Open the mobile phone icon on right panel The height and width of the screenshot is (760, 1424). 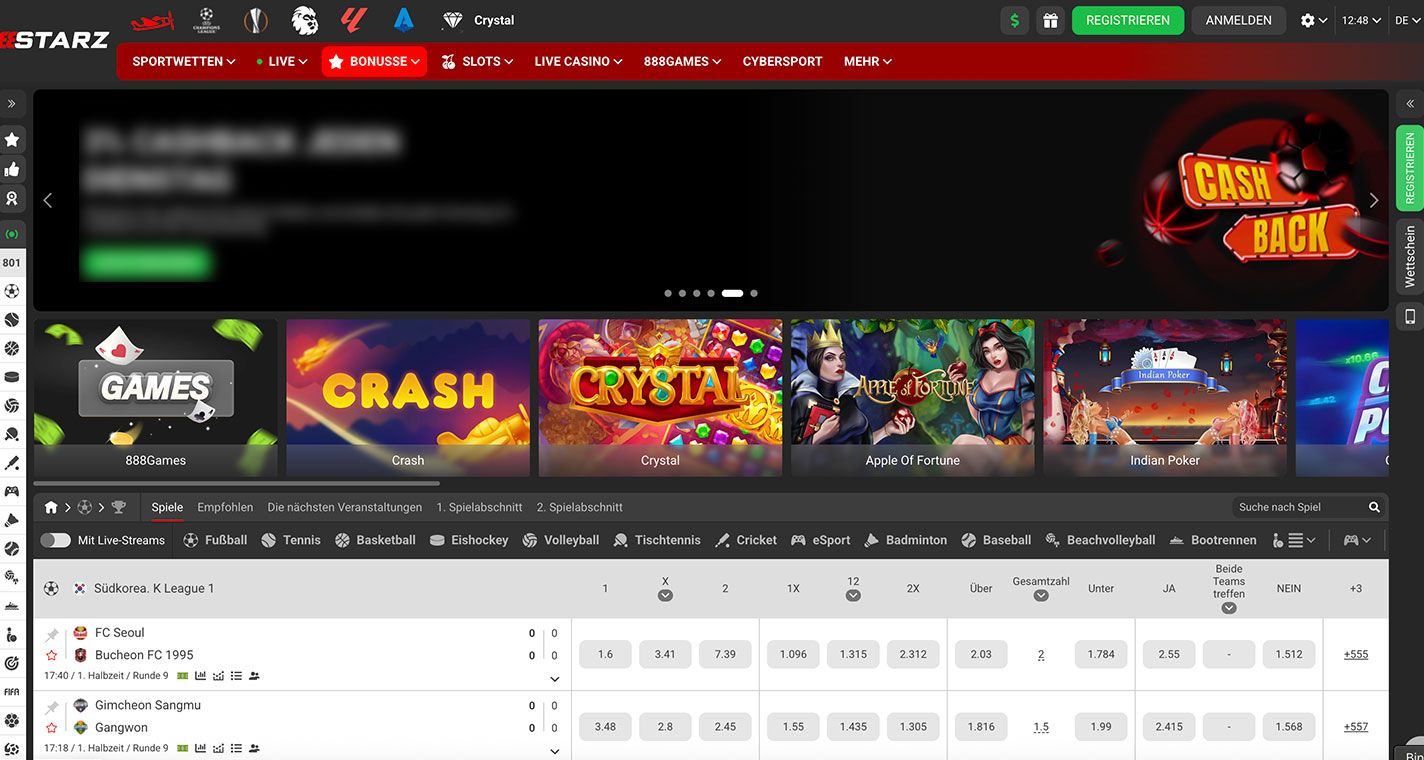tap(1410, 317)
